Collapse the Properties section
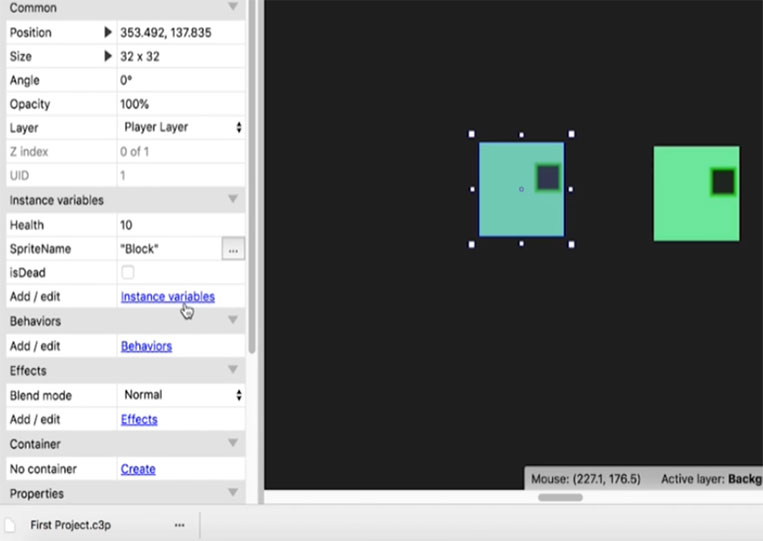 click(233, 492)
